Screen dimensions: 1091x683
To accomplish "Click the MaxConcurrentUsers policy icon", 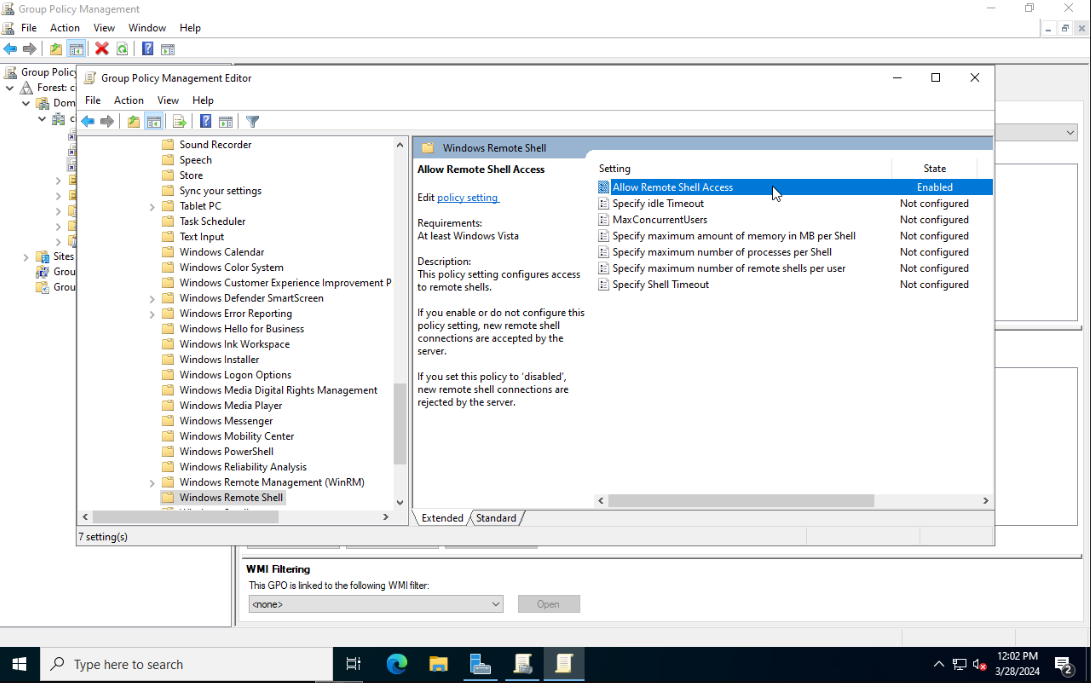I will (603, 220).
